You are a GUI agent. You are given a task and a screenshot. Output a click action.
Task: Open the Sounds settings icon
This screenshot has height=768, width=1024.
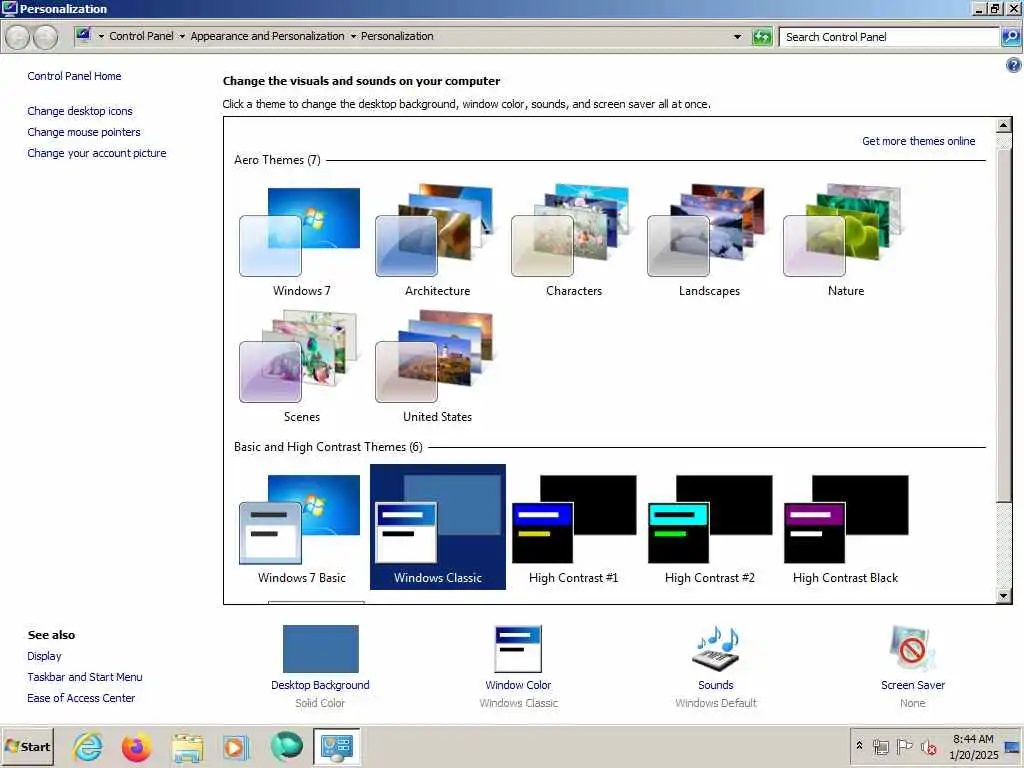coord(716,648)
